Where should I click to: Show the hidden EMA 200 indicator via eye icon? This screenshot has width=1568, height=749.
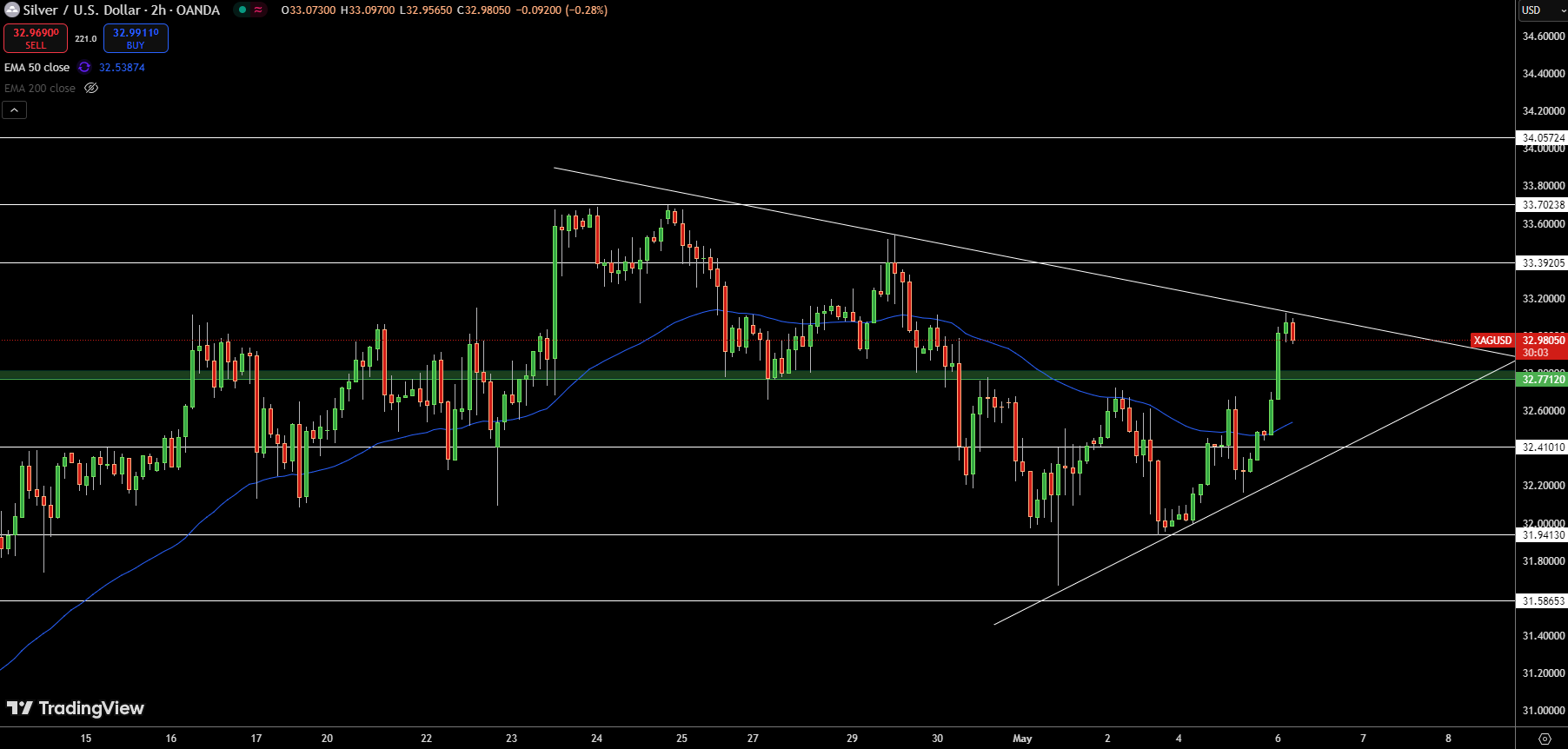pos(91,89)
